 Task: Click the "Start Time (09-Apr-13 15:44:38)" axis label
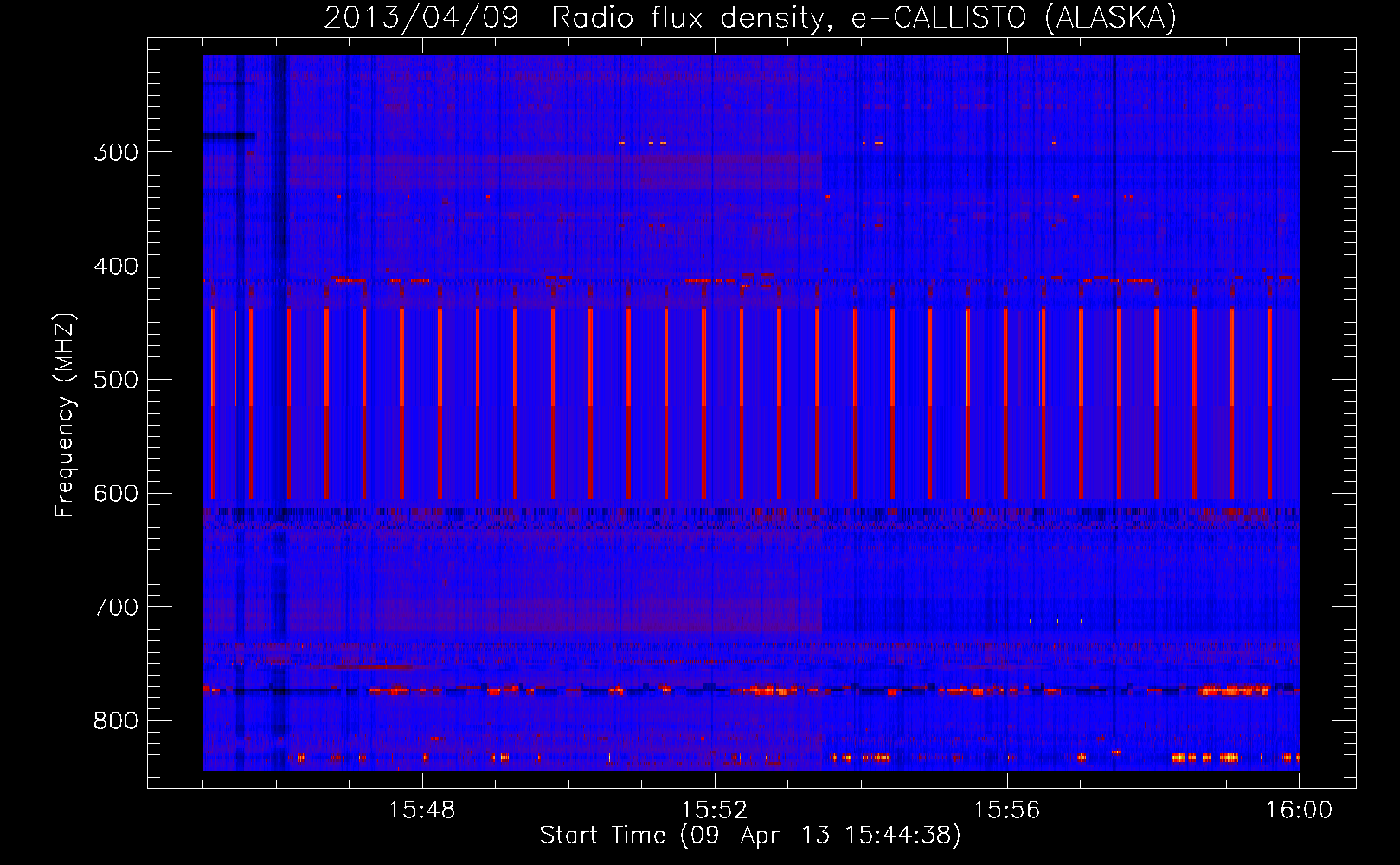coord(750,836)
